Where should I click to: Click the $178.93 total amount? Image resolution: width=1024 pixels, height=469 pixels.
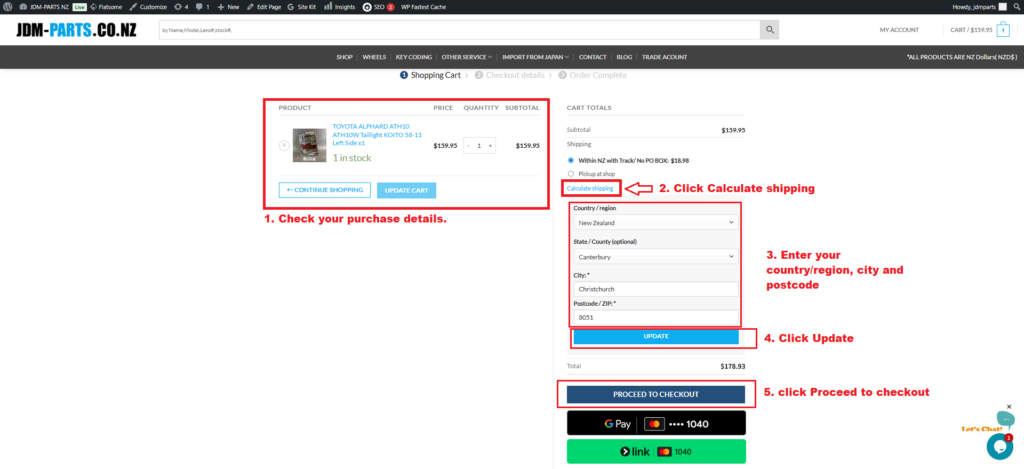point(733,366)
